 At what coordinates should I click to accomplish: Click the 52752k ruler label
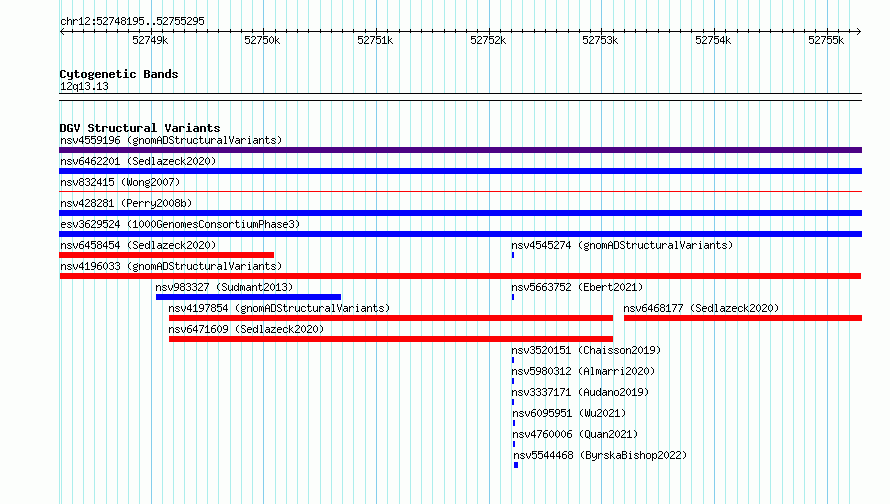488,40
